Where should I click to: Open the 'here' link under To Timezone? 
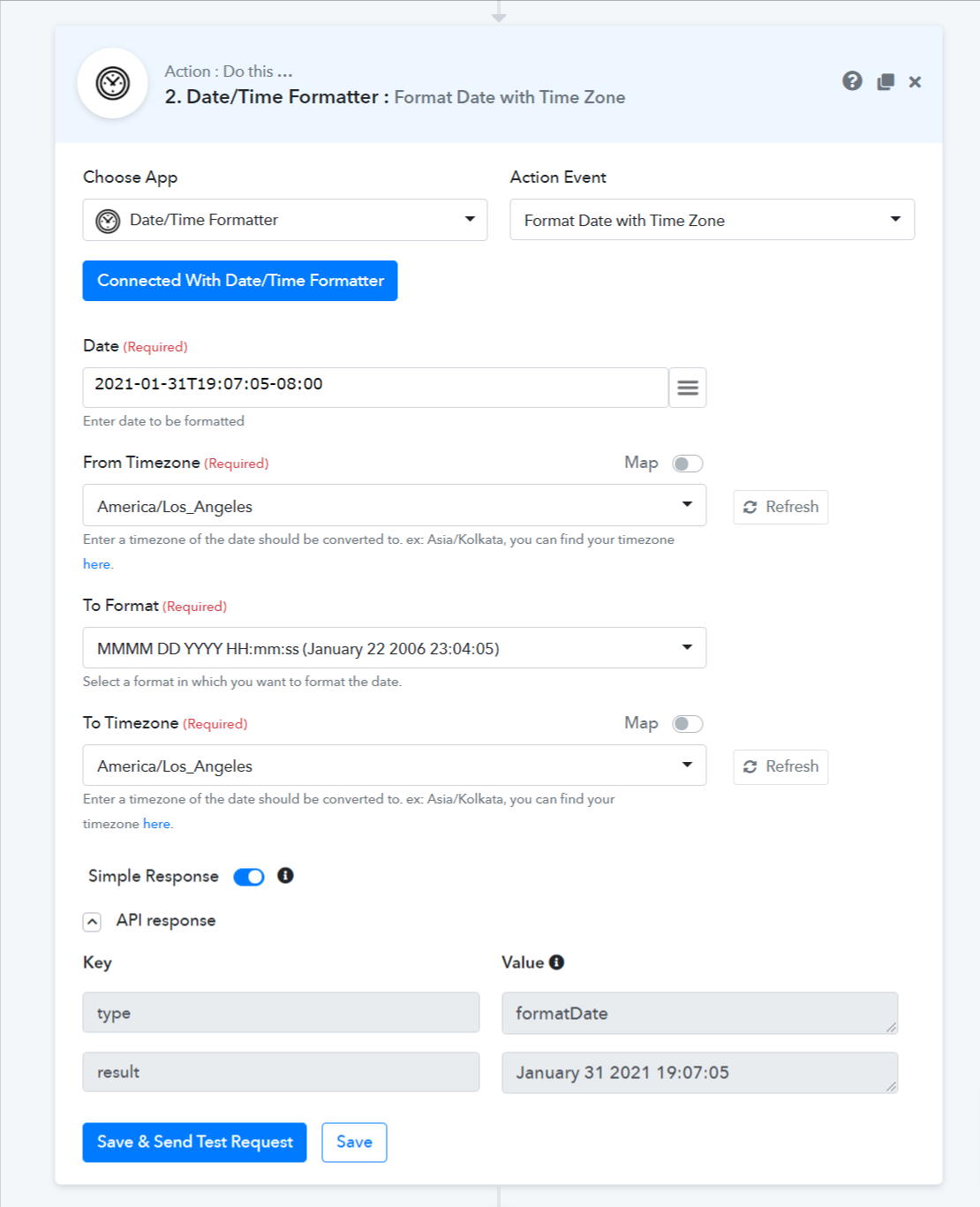click(x=157, y=824)
